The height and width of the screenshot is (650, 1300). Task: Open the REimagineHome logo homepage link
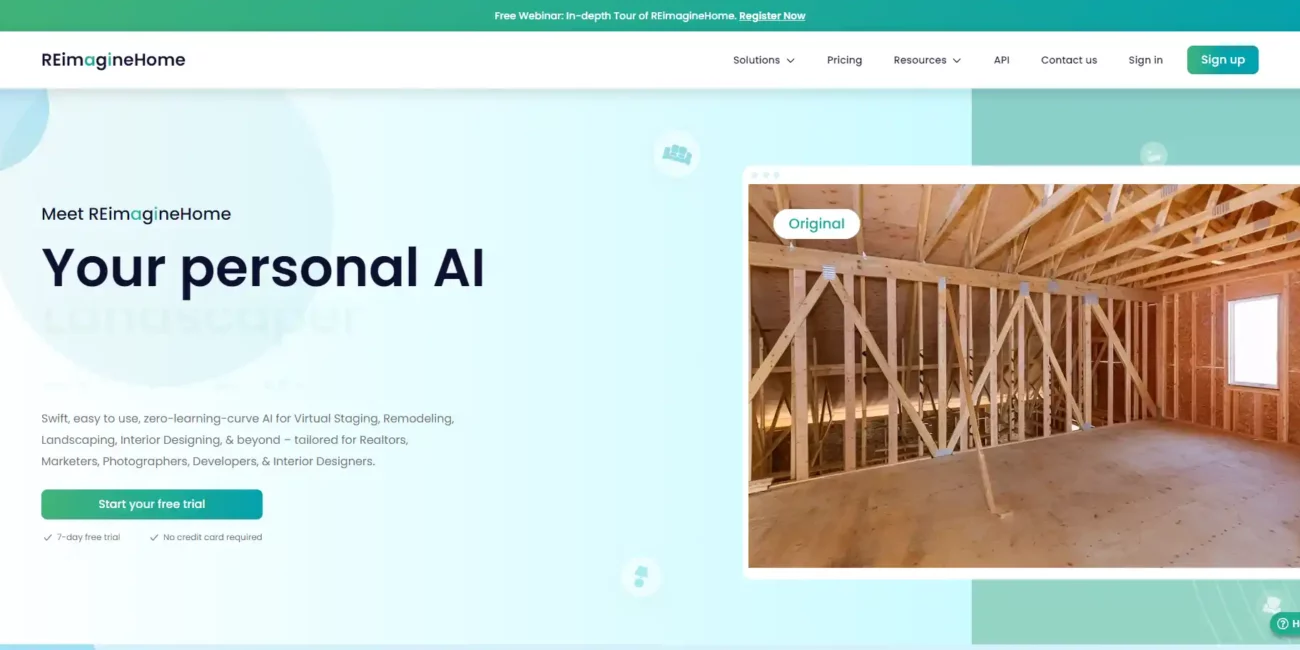[x=113, y=60]
